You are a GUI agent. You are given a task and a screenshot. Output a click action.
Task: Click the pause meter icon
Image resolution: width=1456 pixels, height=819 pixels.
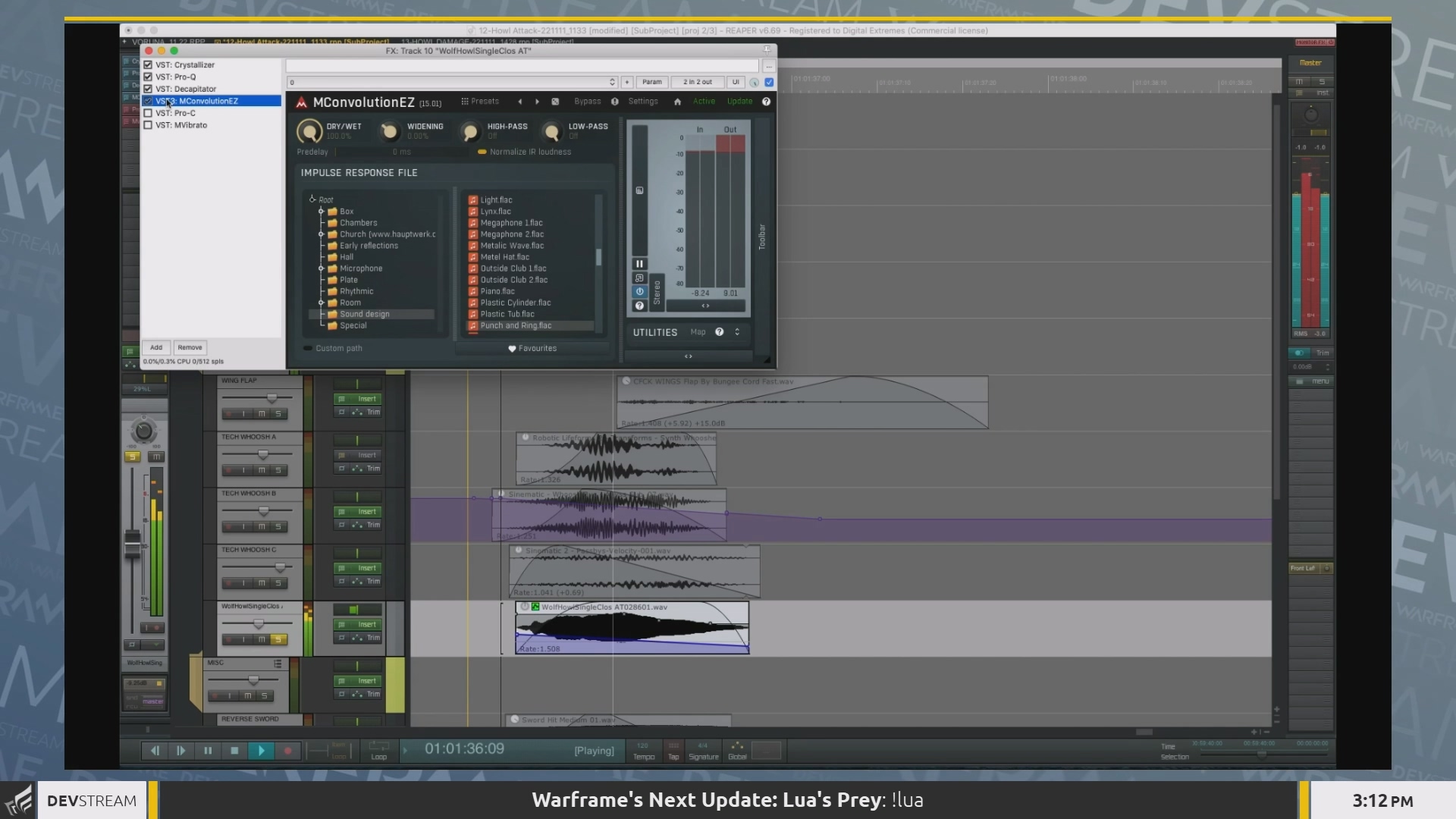[x=639, y=264]
